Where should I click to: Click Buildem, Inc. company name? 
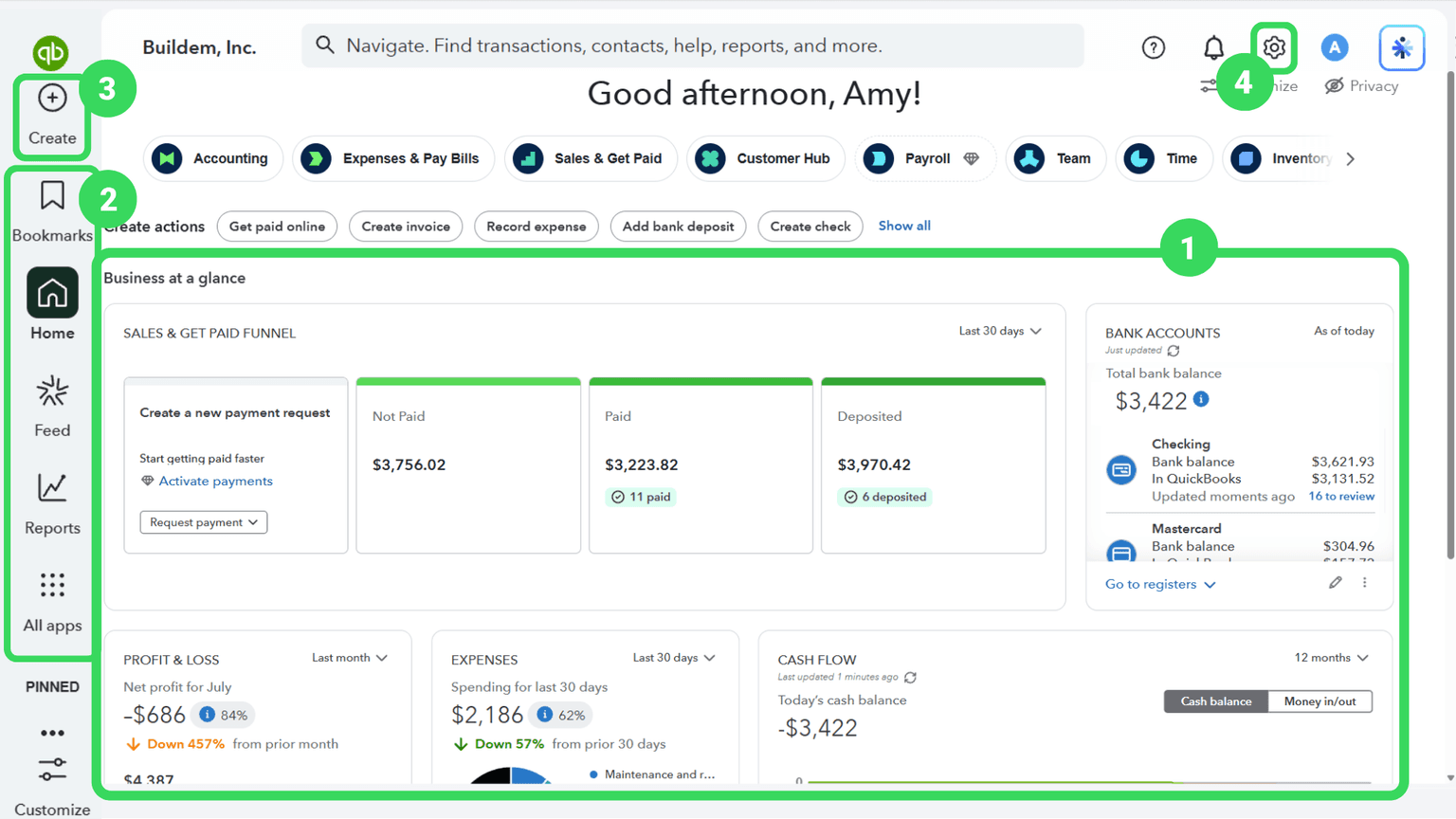[199, 47]
